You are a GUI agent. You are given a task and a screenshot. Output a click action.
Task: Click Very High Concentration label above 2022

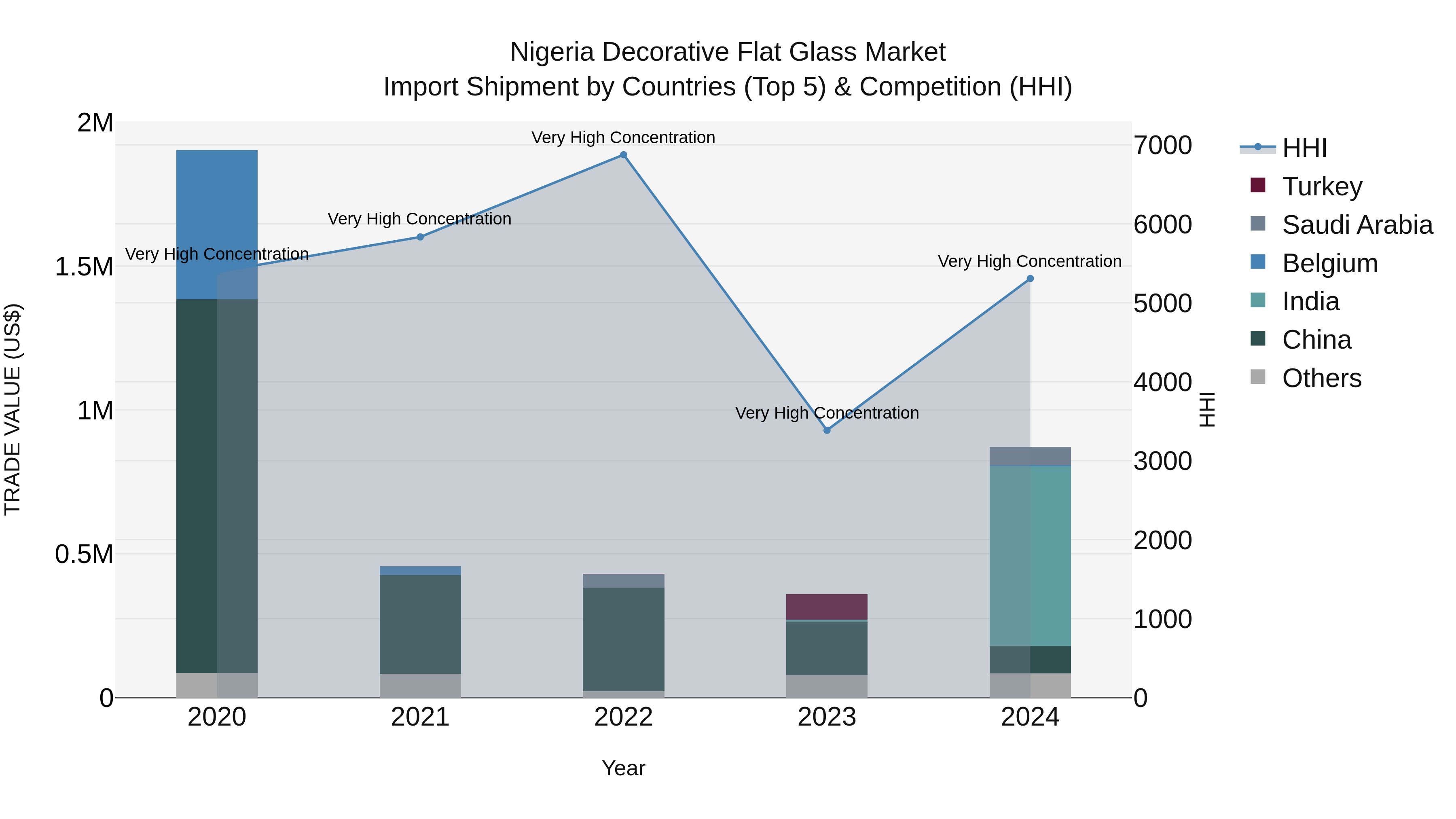click(623, 138)
